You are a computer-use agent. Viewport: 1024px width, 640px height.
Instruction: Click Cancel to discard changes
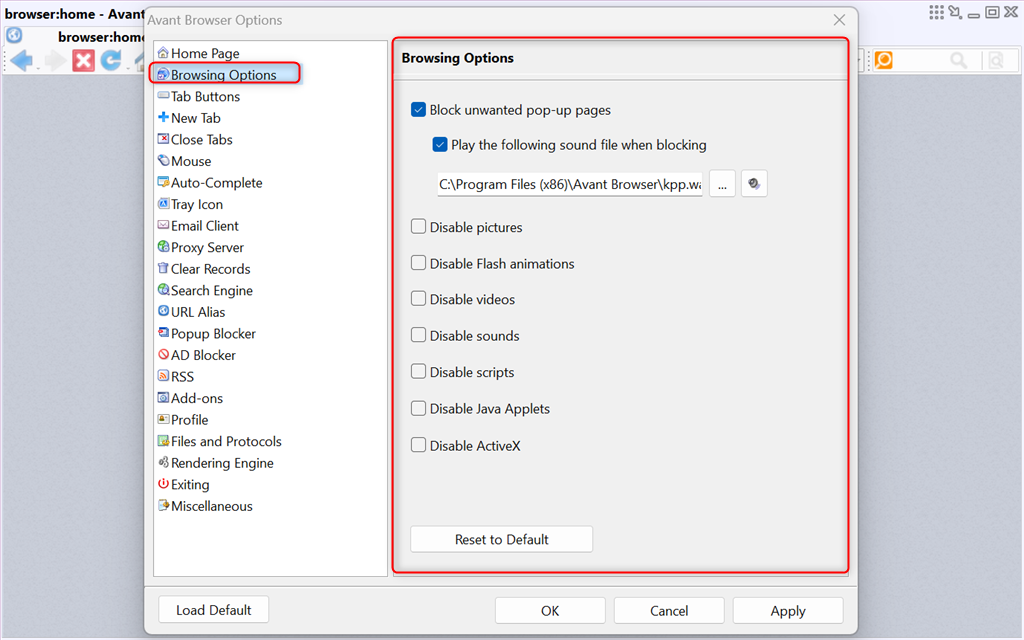pyautogui.click(x=669, y=611)
